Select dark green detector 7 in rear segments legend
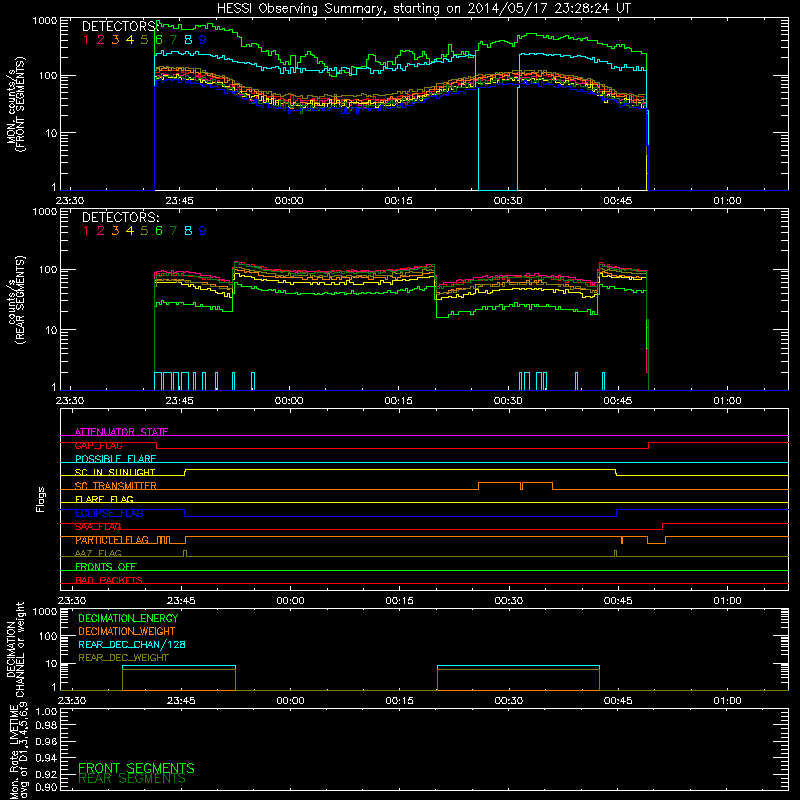The image size is (800, 800). pyautogui.click(x=173, y=231)
